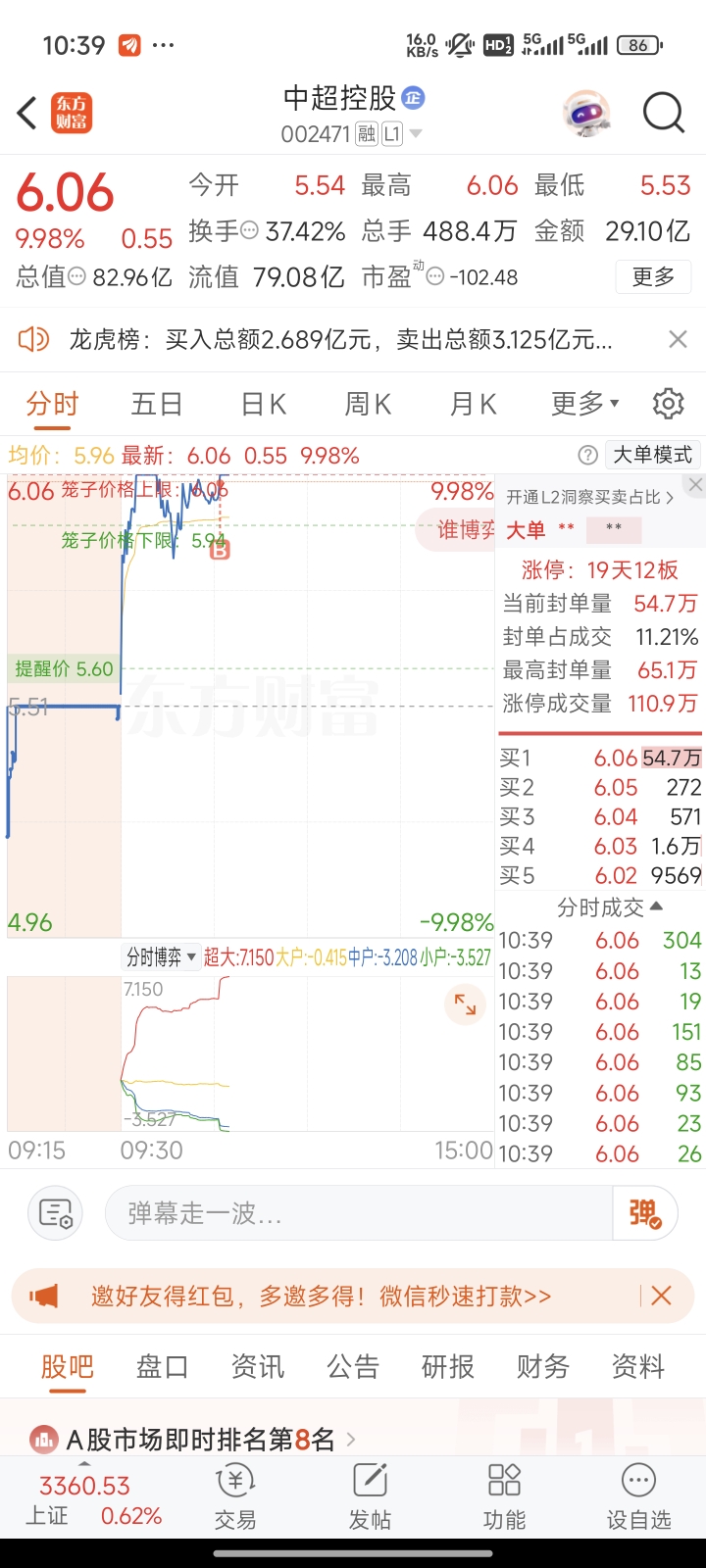This screenshot has height=1568, width=706.
Task: Select the 盘口 tab
Action: pos(162,1366)
